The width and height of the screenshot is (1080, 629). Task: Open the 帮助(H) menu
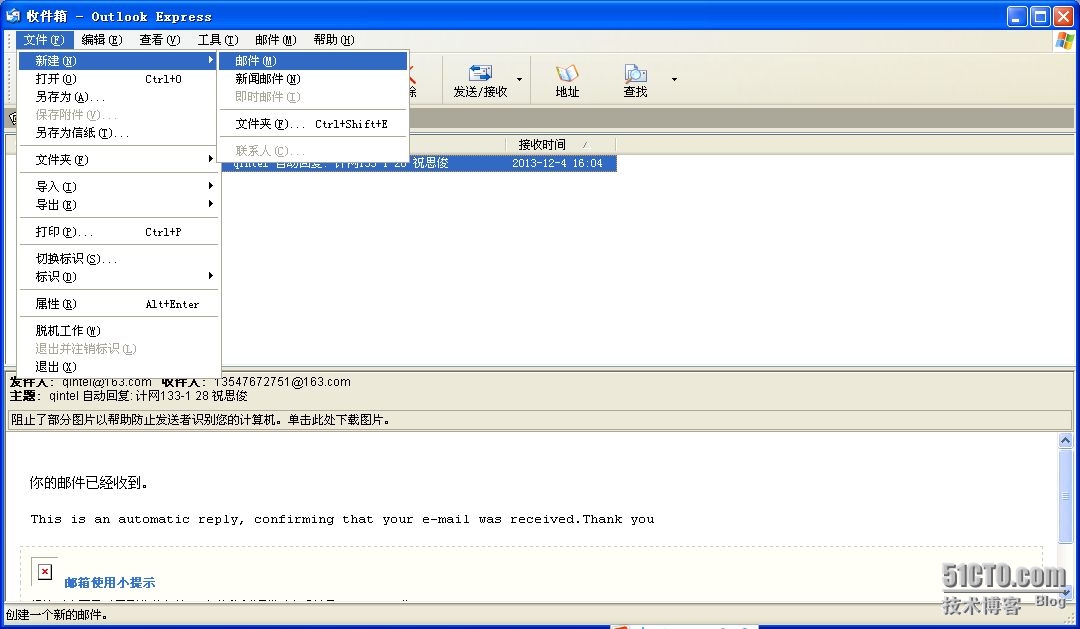pyautogui.click(x=333, y=39)
